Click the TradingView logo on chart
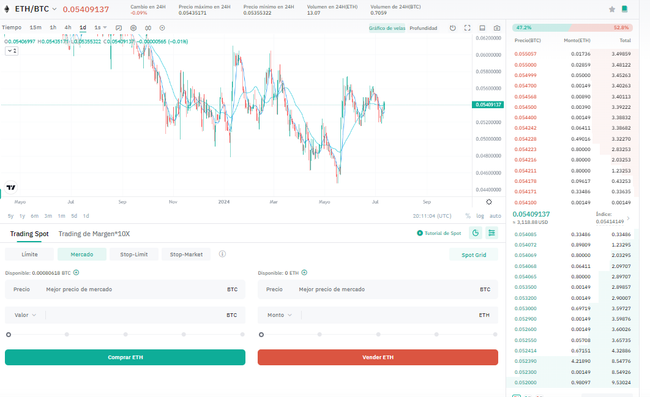 (x=11, y=187)
